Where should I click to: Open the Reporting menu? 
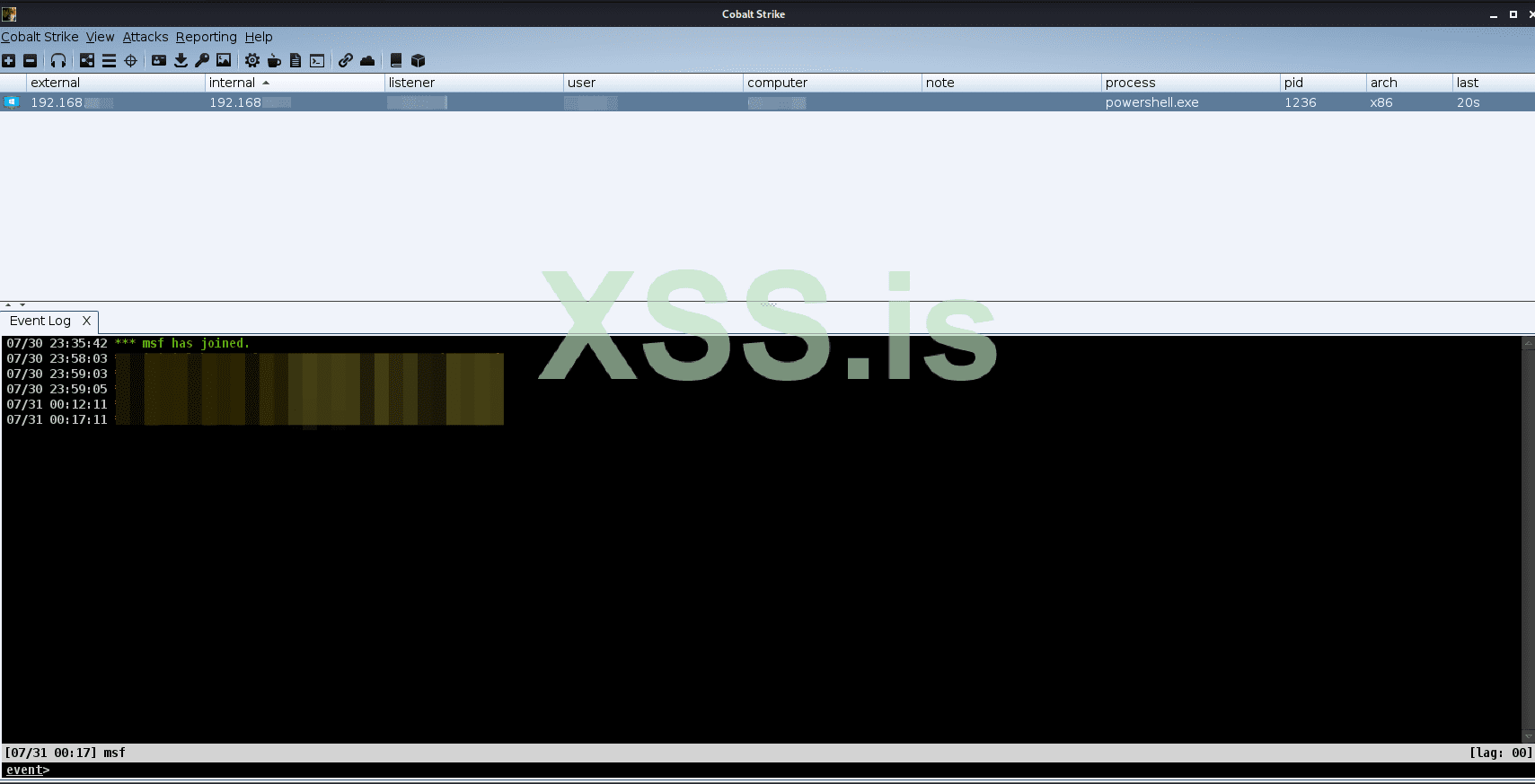tap(207, 37)
